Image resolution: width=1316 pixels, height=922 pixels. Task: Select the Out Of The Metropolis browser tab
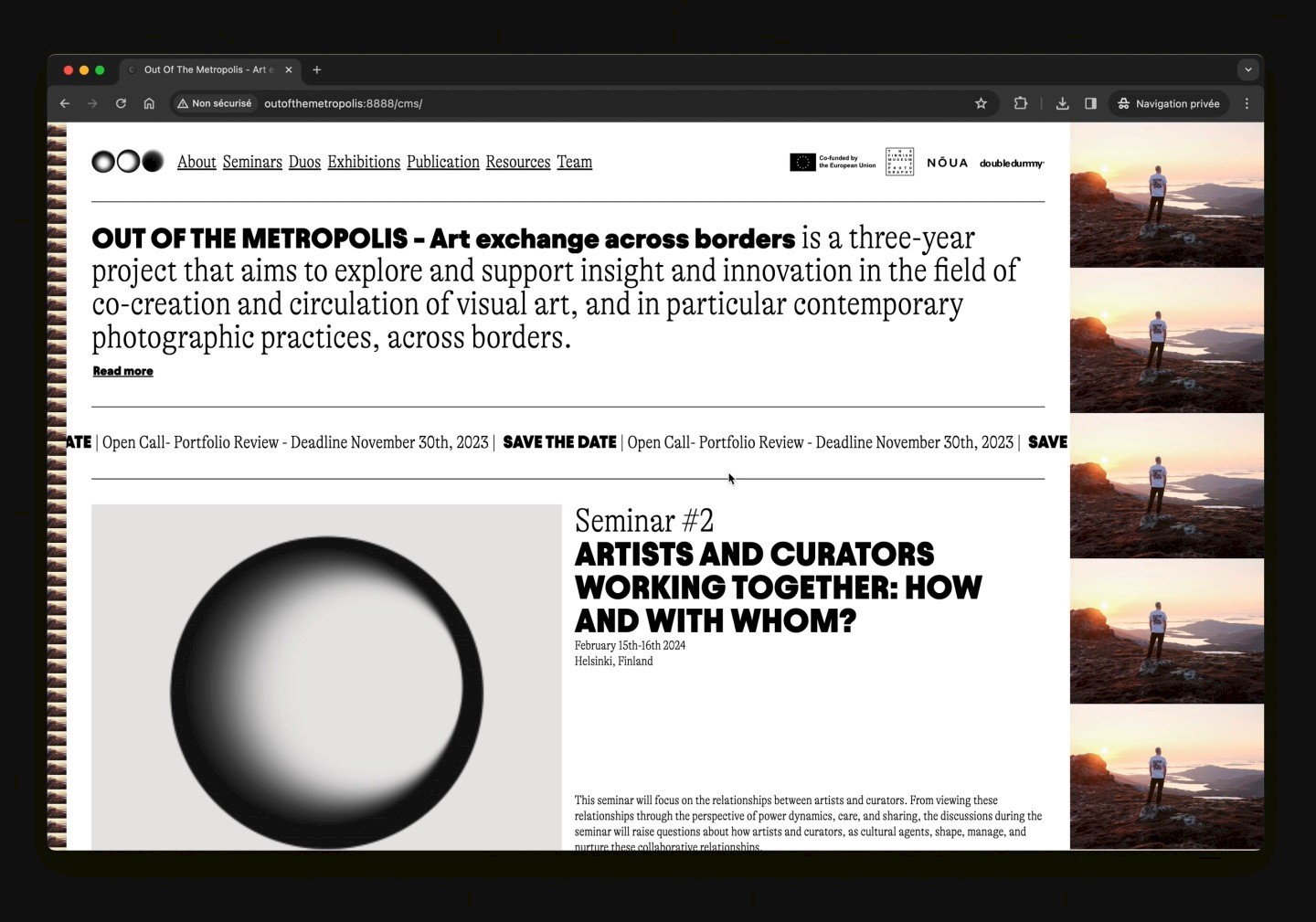[210, 69]
